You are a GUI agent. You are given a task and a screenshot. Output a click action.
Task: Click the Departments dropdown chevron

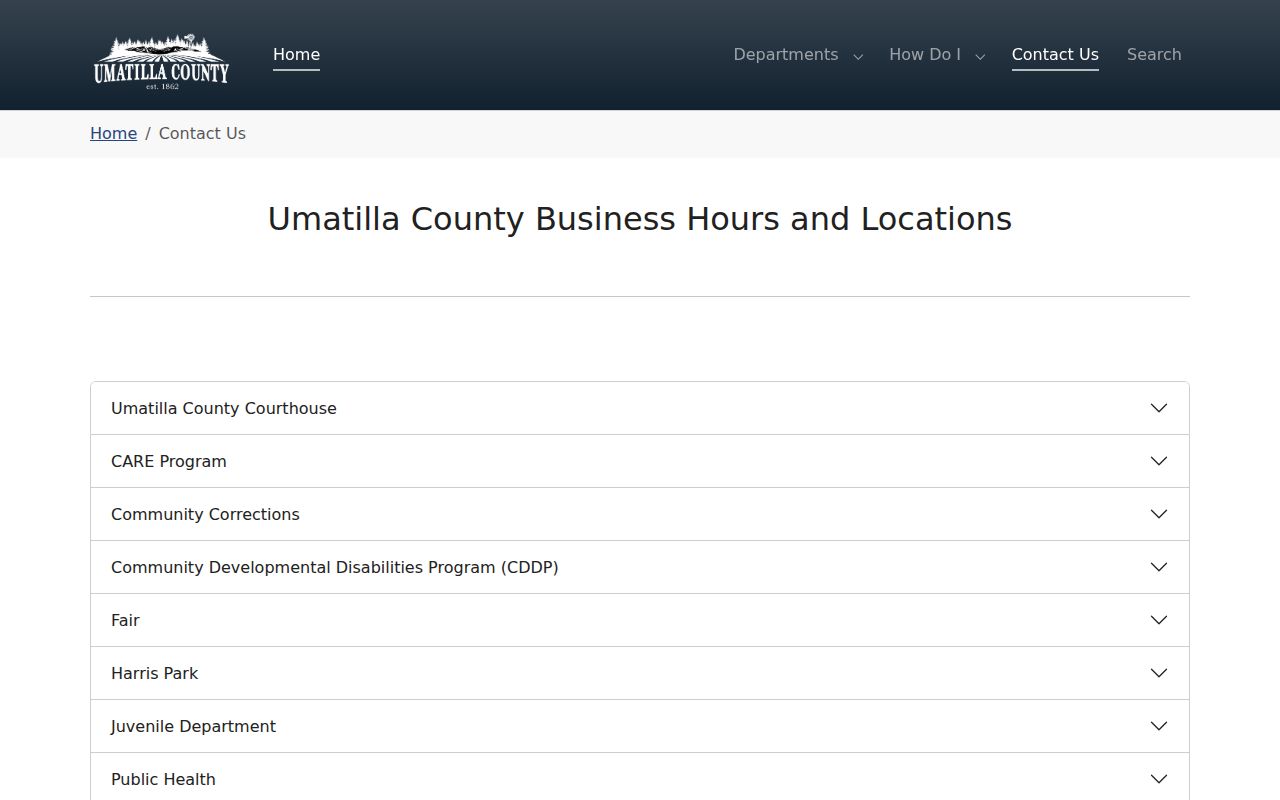(x=858, y=57)
